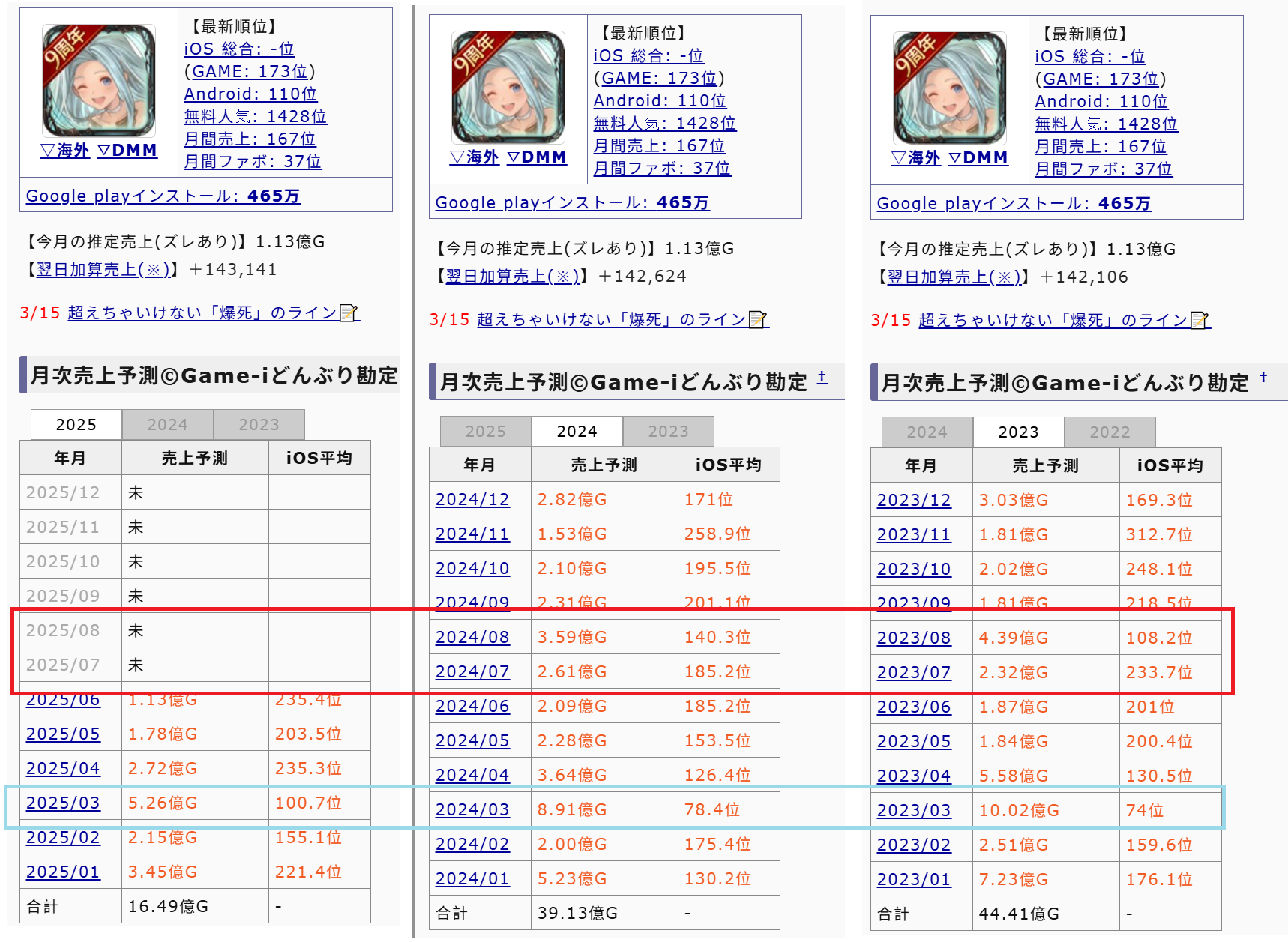Open the 2024/01 month link
1288x942 pixels.
tap(472, 878)
